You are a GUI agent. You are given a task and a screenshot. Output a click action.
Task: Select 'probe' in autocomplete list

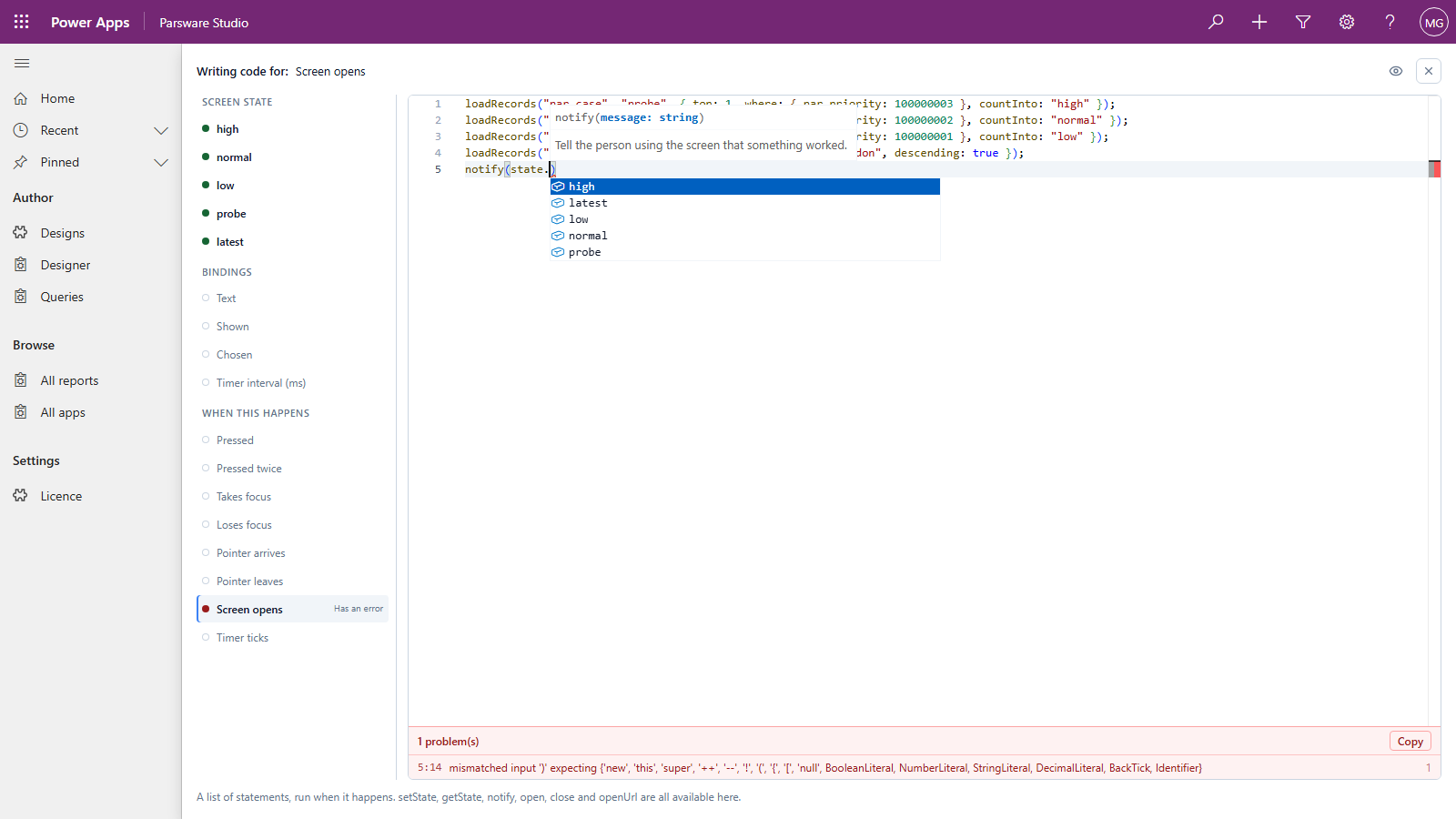[745, 252]
